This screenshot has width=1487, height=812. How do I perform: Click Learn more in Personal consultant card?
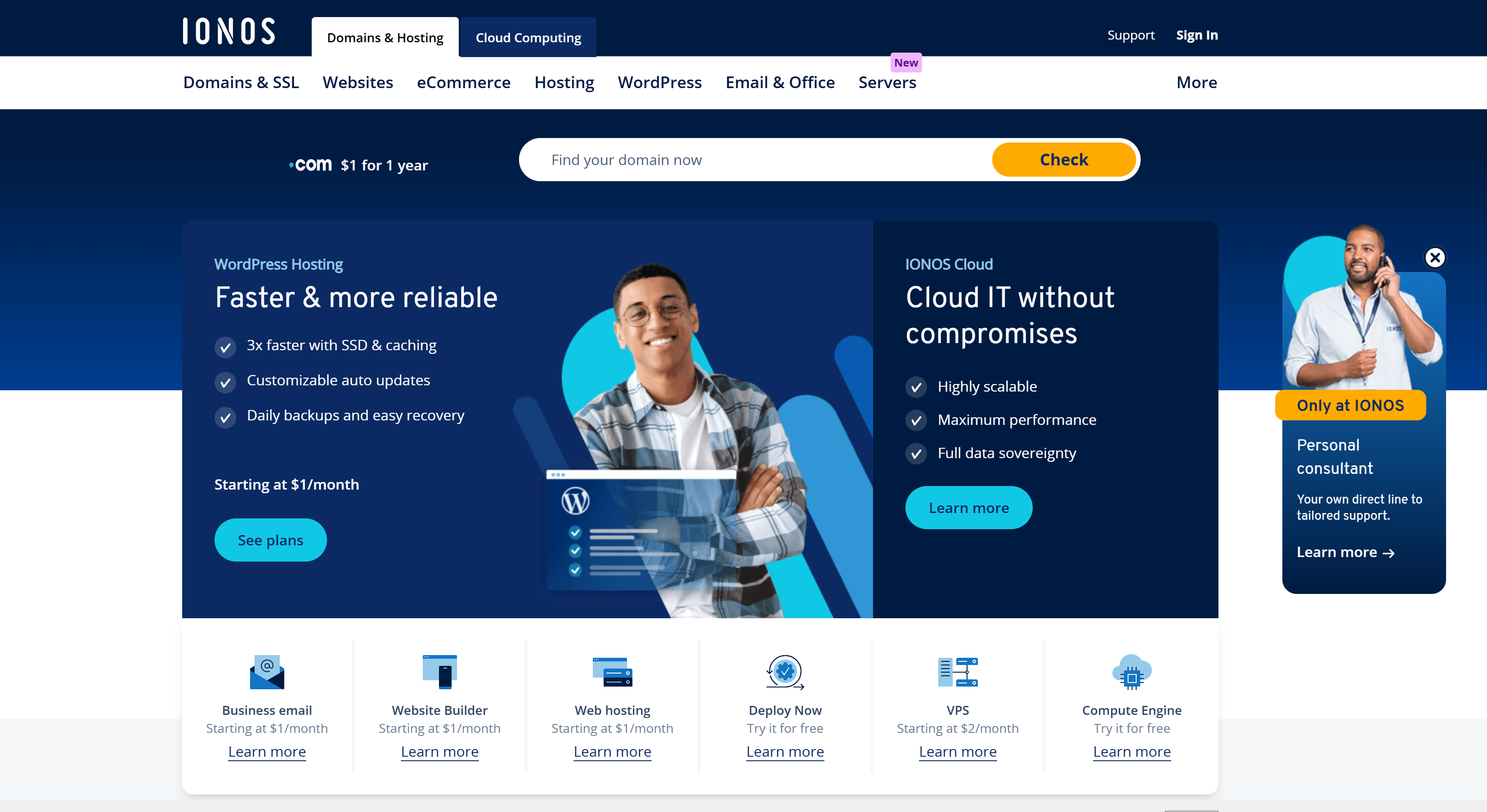(1346, 553)
